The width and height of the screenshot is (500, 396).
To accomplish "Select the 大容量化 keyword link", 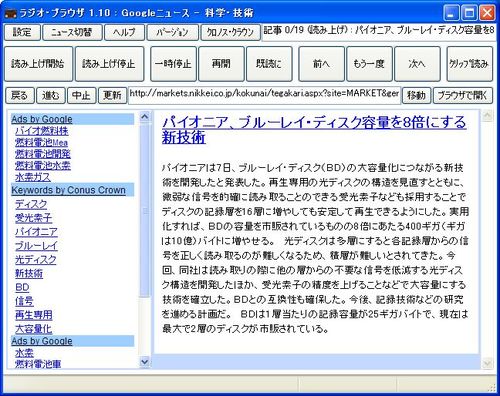I will coord(33,329).
